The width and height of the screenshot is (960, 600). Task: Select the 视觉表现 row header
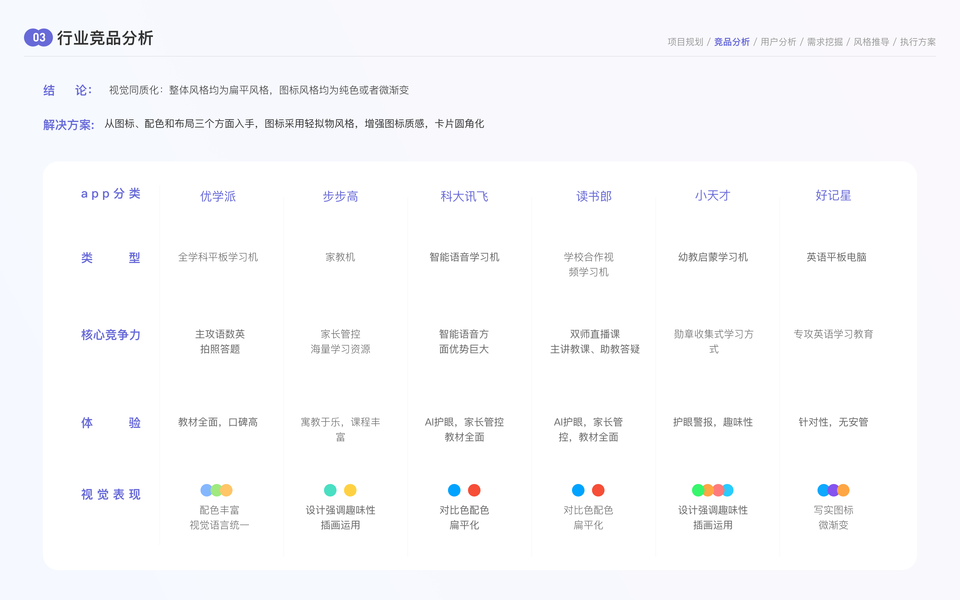pyautogui.click(x=111, y=494)
